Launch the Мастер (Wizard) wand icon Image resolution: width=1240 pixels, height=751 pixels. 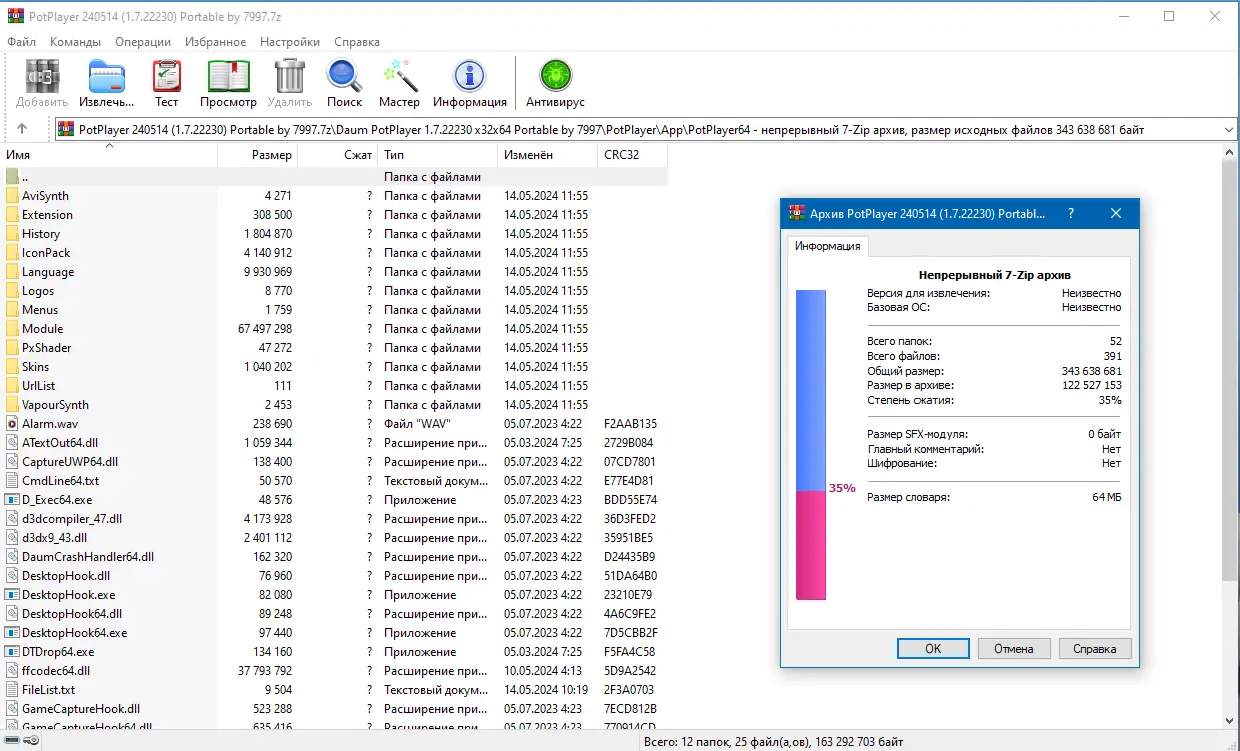pos(399,78)
